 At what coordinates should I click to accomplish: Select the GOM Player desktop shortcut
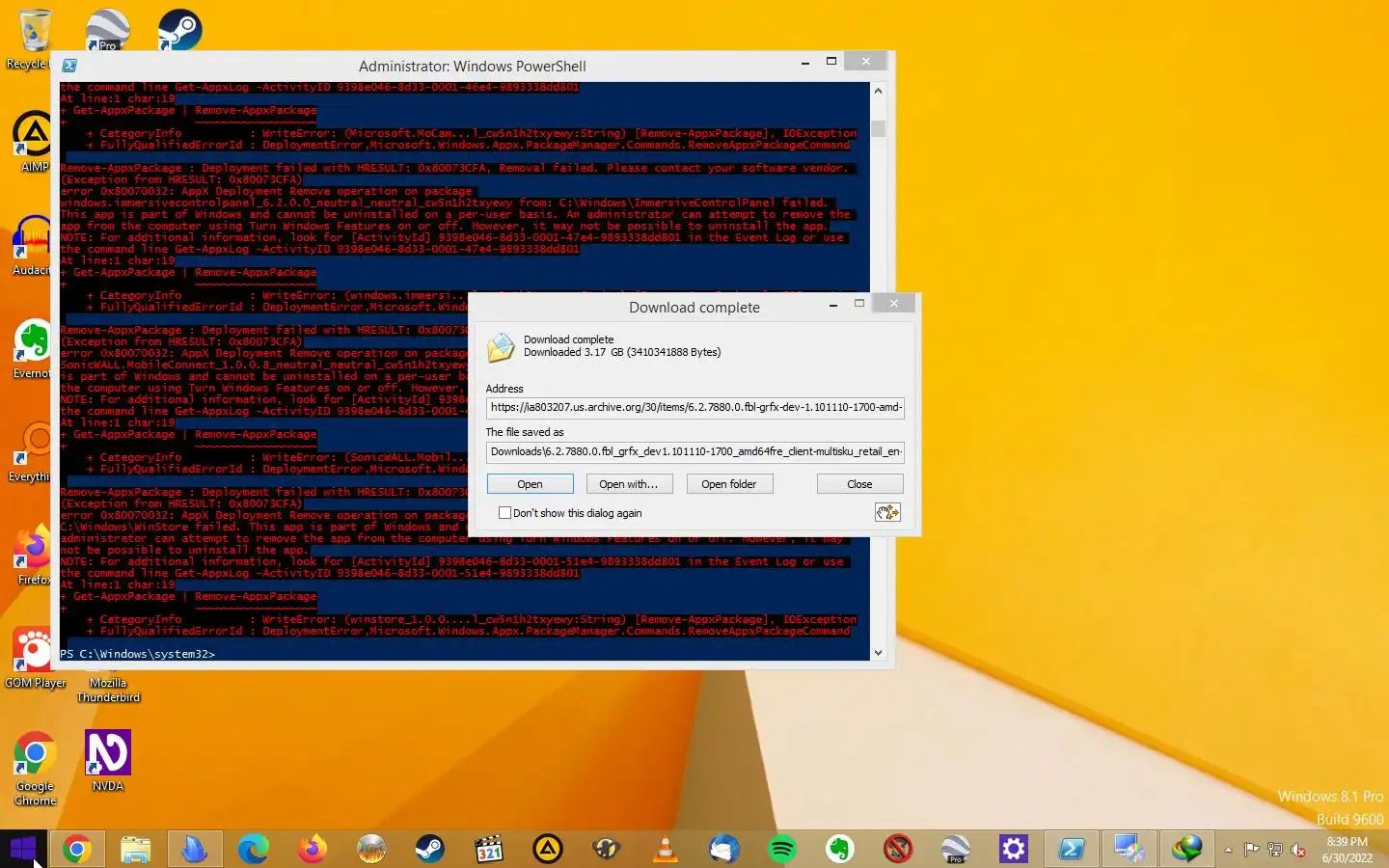click(35, 657)
